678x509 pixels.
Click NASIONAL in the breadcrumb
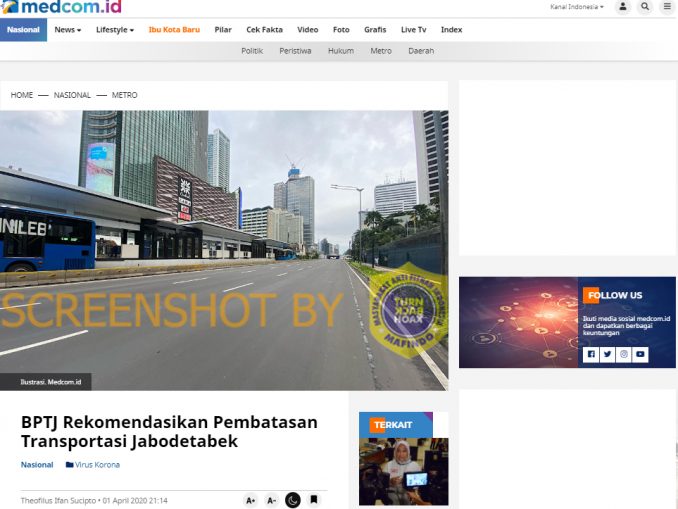[72, 95]
